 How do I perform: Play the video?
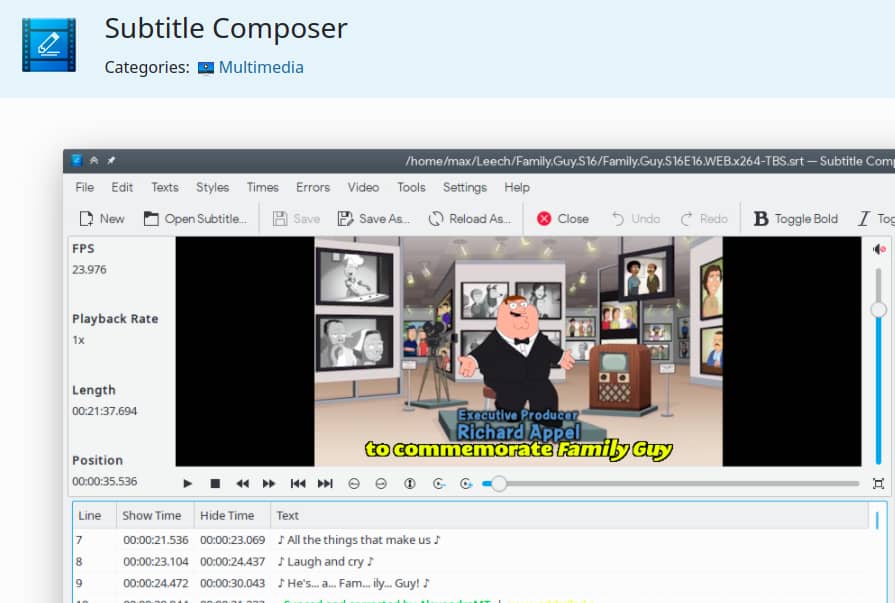pyautogui.click(x=187, y=484)
